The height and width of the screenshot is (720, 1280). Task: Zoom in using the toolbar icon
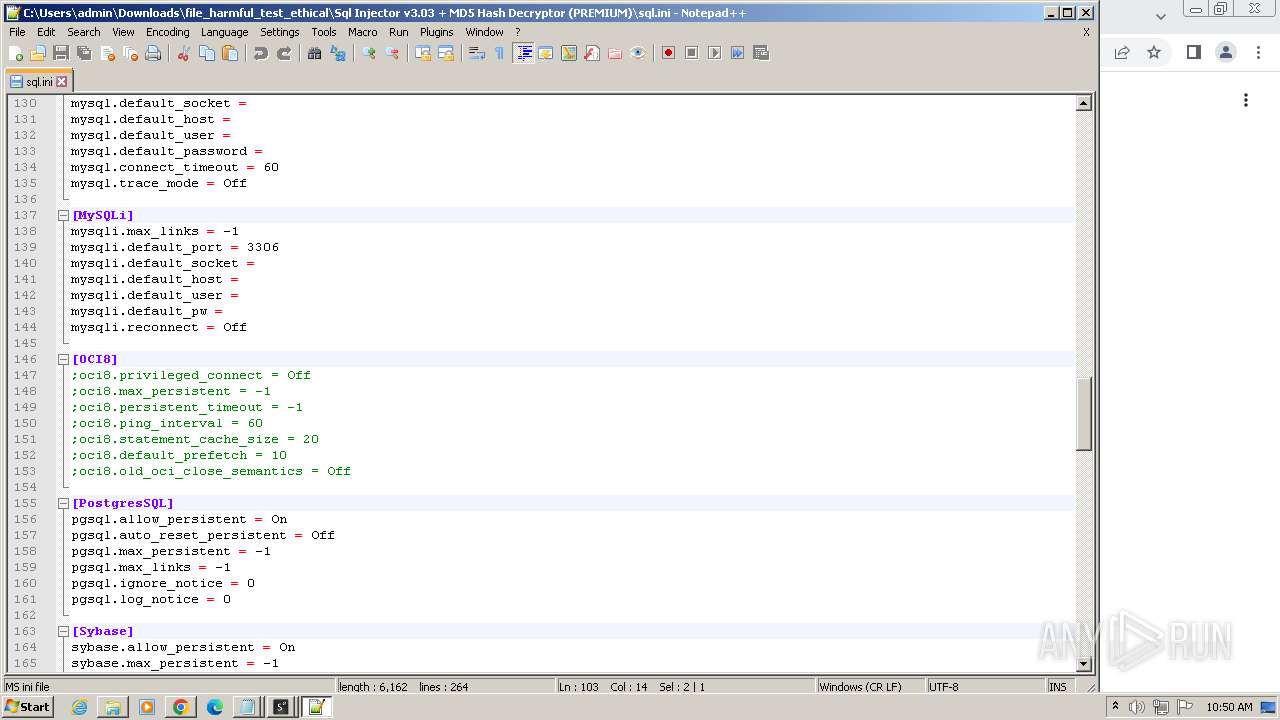[369, 53]
